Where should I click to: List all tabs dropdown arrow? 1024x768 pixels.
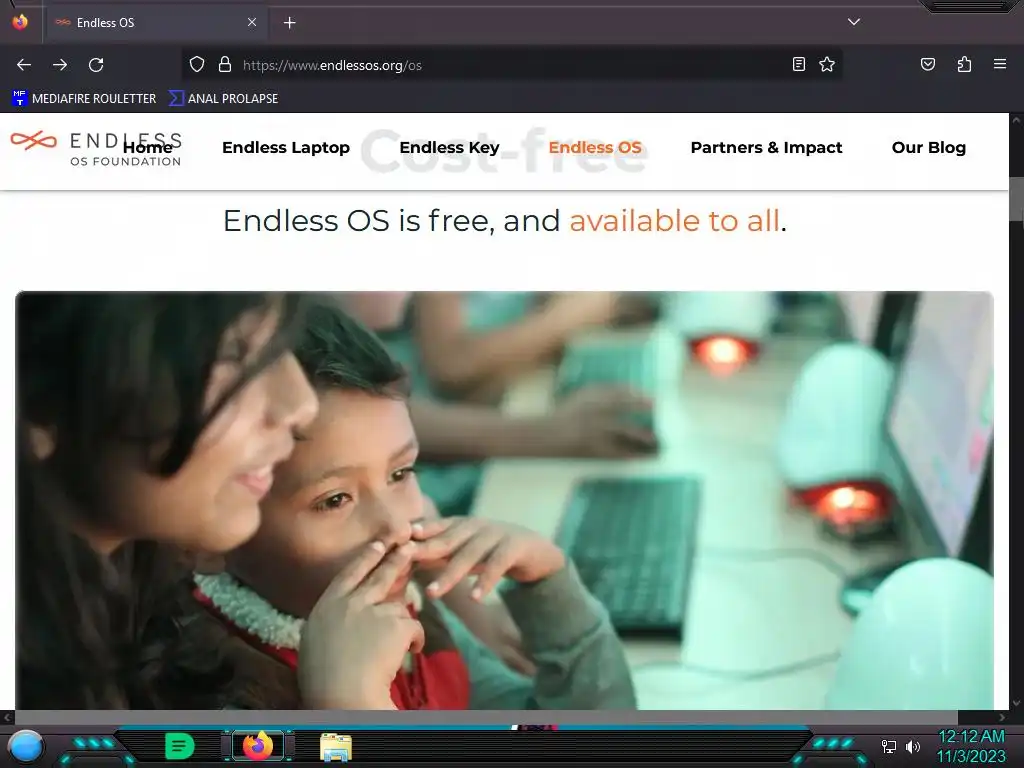click(854, 22)
